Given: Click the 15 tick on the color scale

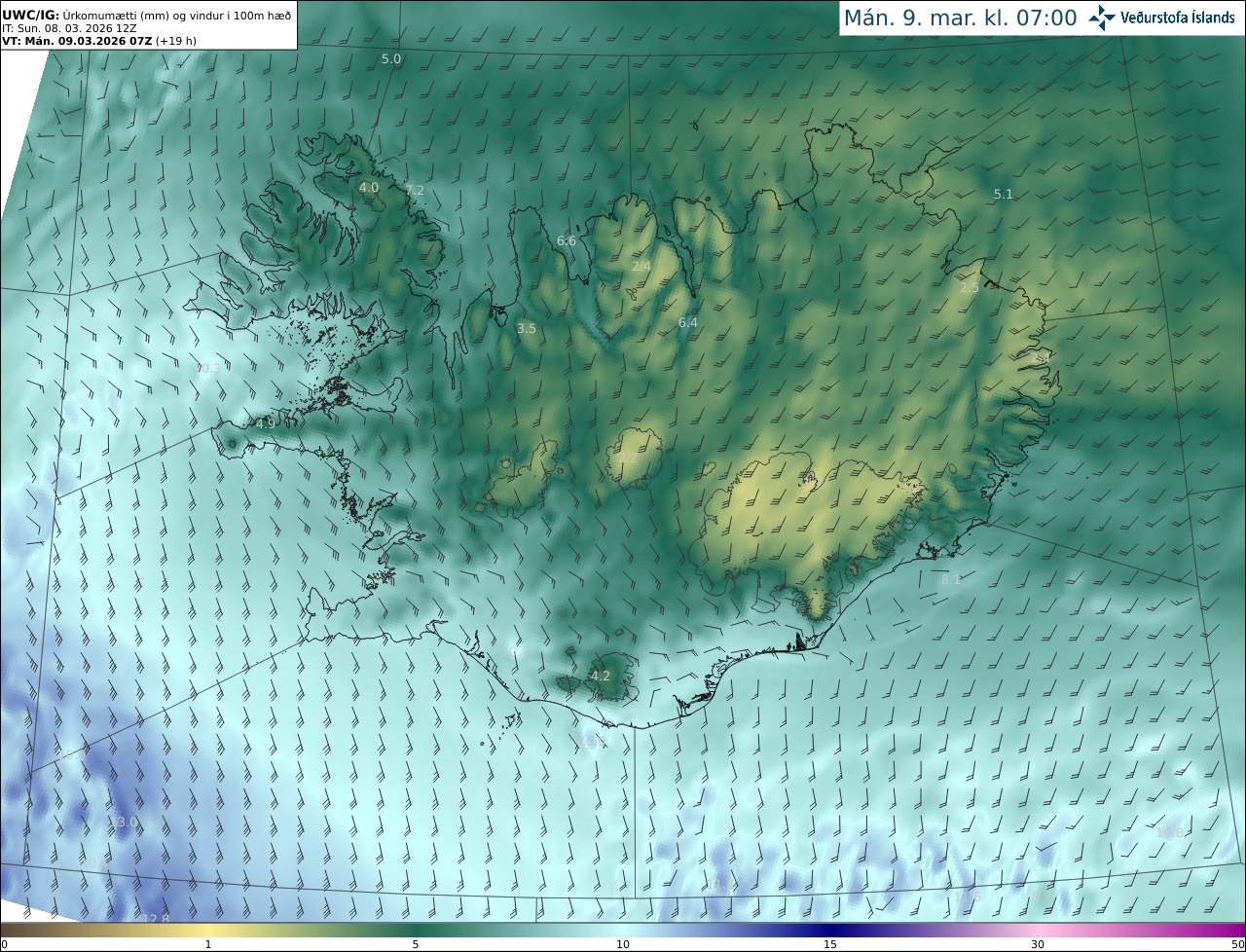Looking at the screenshot, I should pos(830,944).
